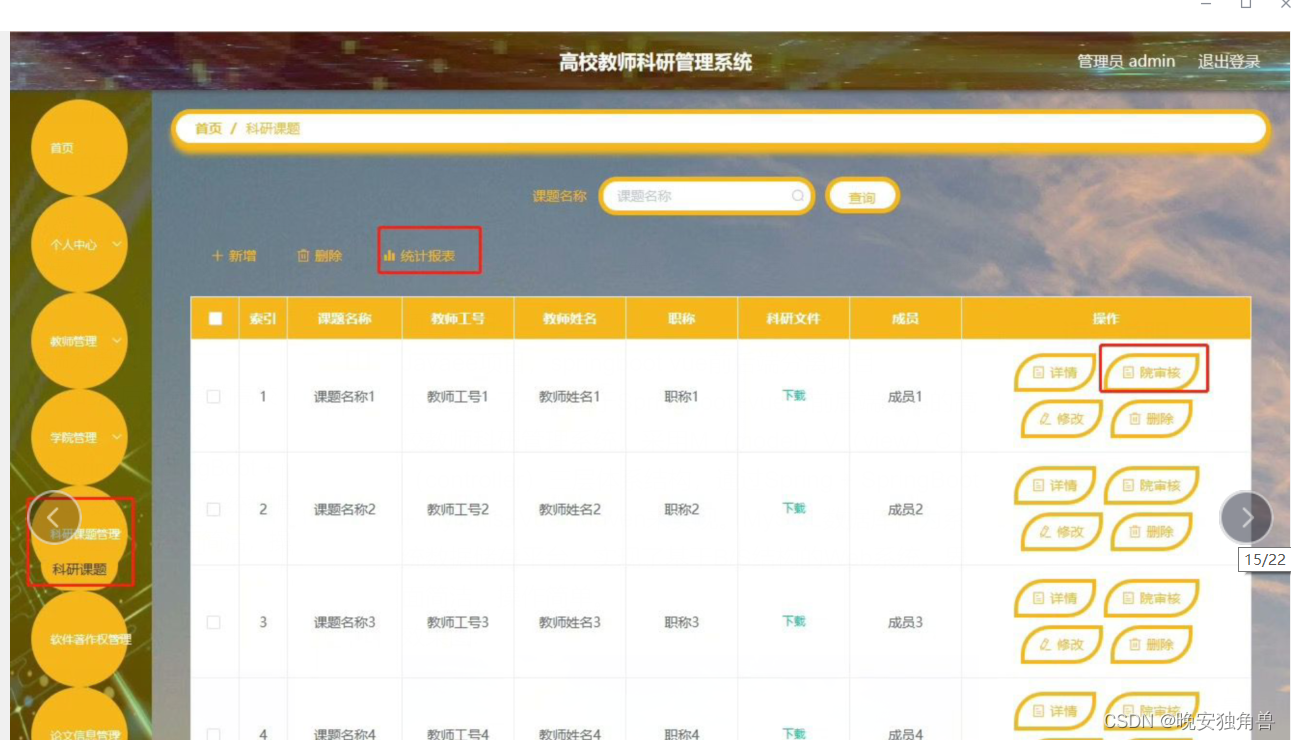1291x740 pixels.
Task: Click cell 课题名称2
Action: (345, 510)
